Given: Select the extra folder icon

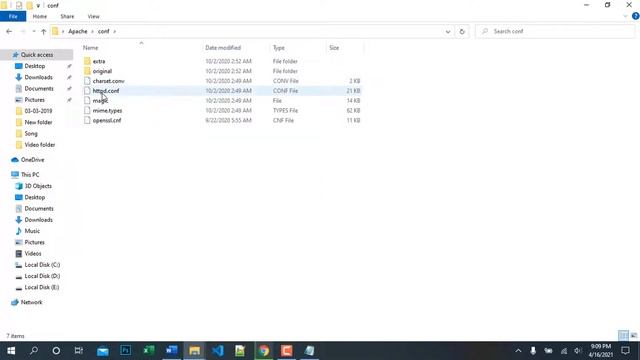Looking at the screenshot, I should pos(87,61).
